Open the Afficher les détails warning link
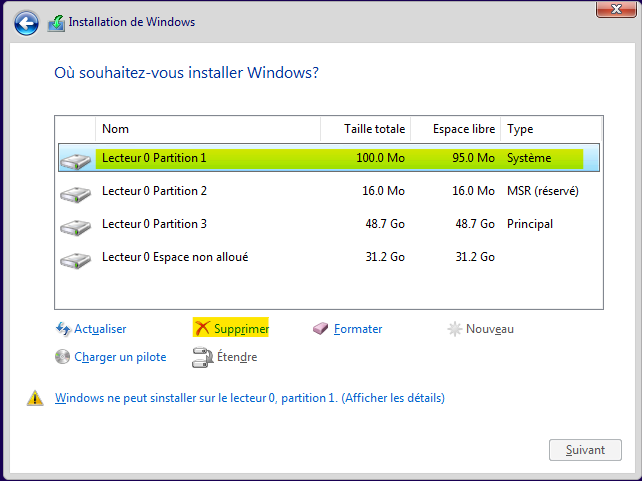642x481 pixels. (x=393, y=398)
